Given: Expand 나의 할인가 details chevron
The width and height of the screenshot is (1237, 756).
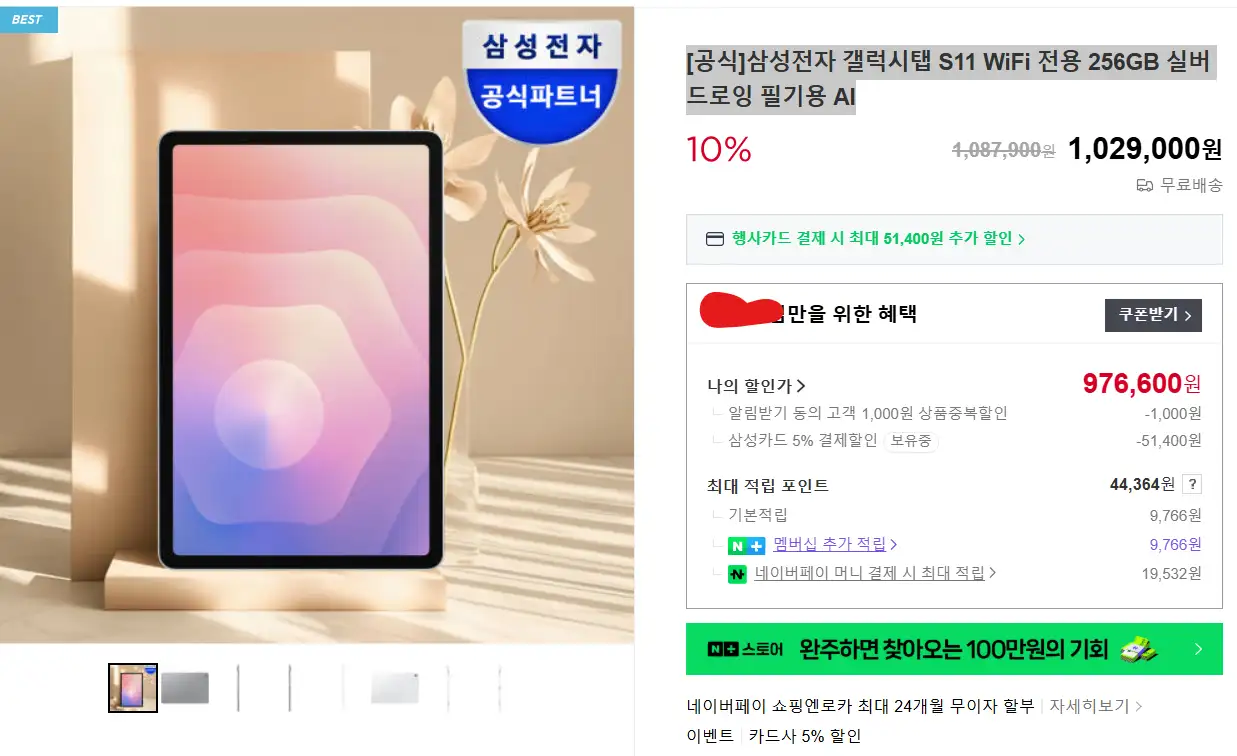Looking at the screenshot, I should pyautogui.click(x=801, y=386).
